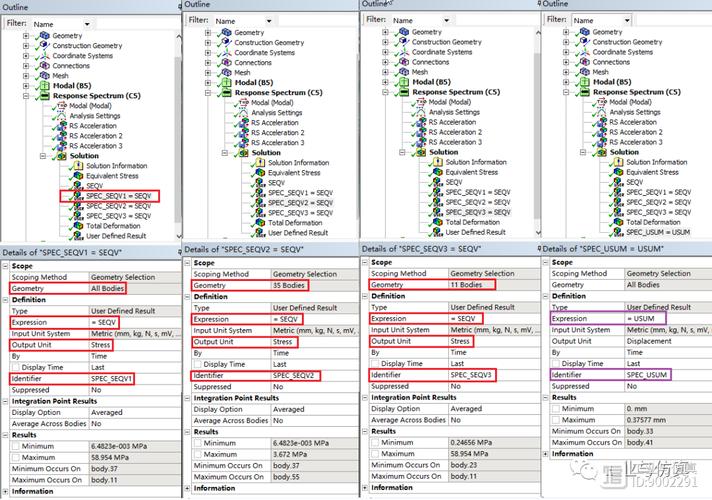The width and height of the screenshot is (712, 500).
Task: Click the Mesh icon in the SPEC_SEQV1 panel outline
Action: (44, 75)
